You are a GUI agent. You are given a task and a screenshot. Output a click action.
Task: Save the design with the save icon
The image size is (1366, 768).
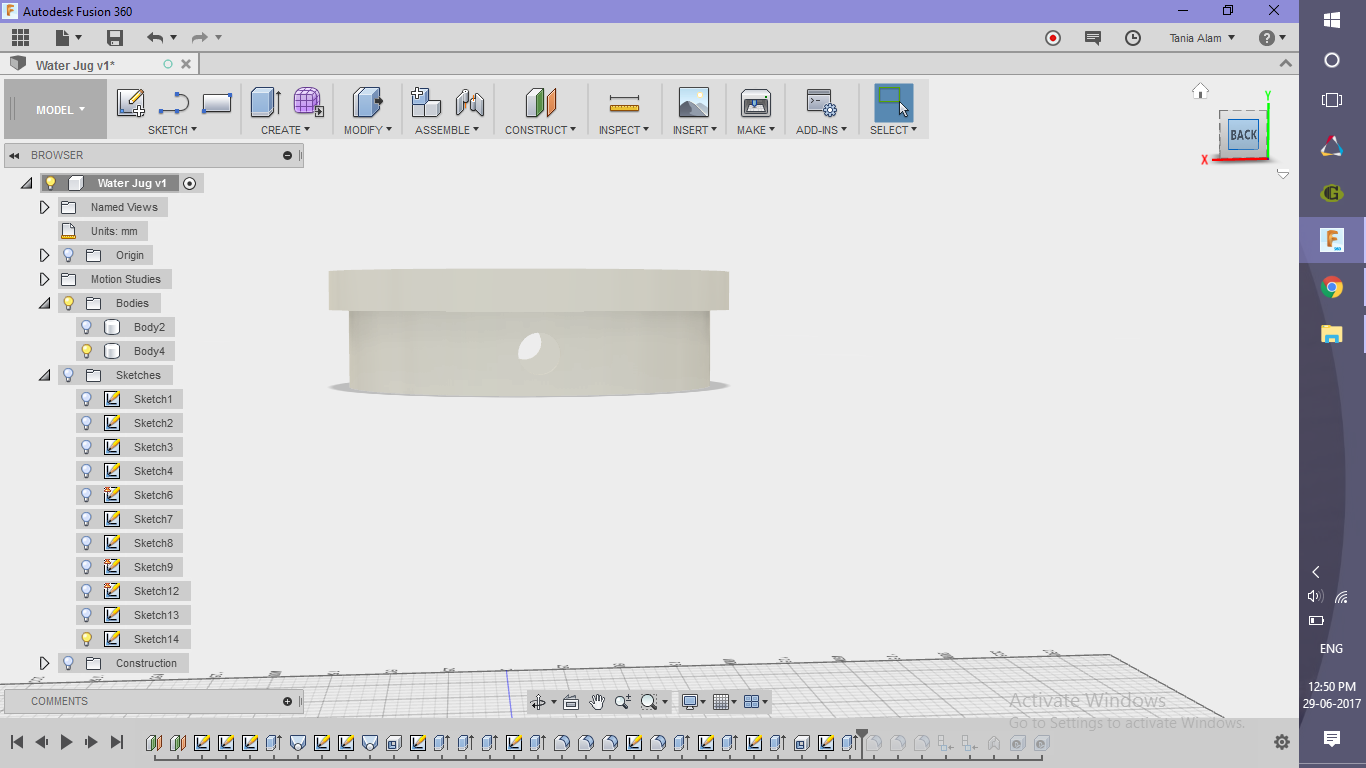[115, 38]
